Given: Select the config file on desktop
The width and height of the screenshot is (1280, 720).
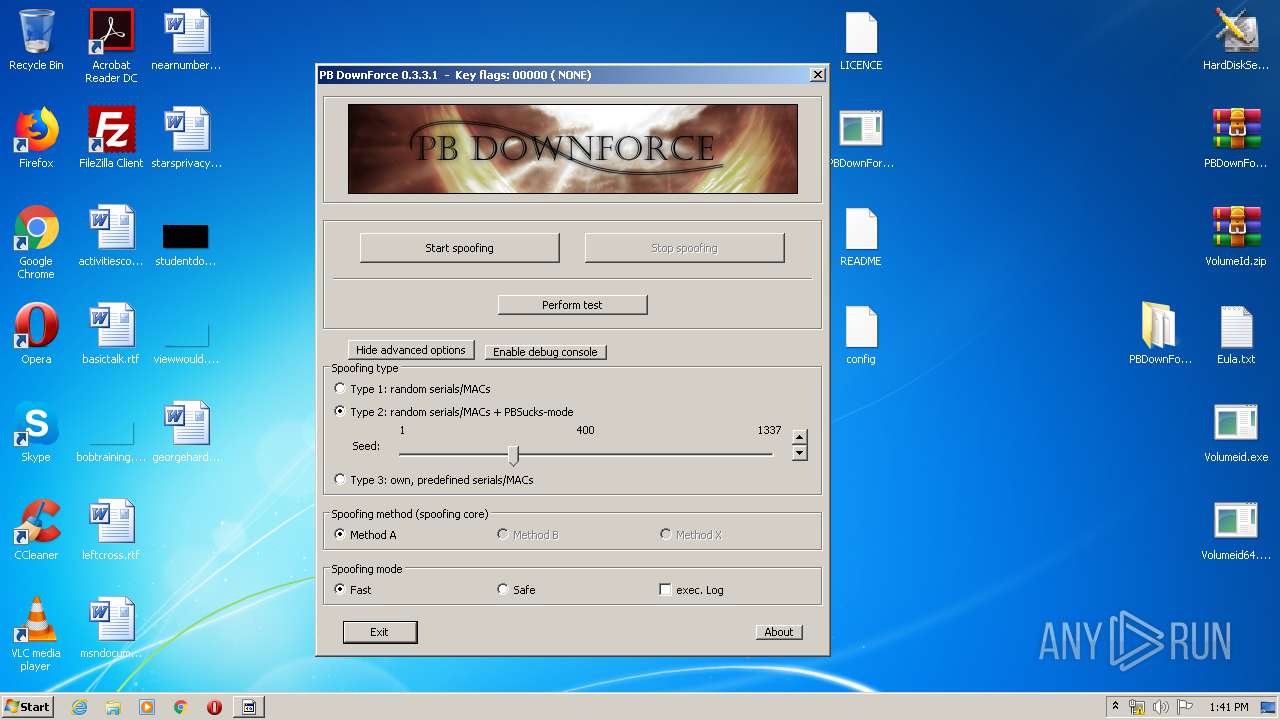Looking at the screenshot, I should tap(861, 334).
